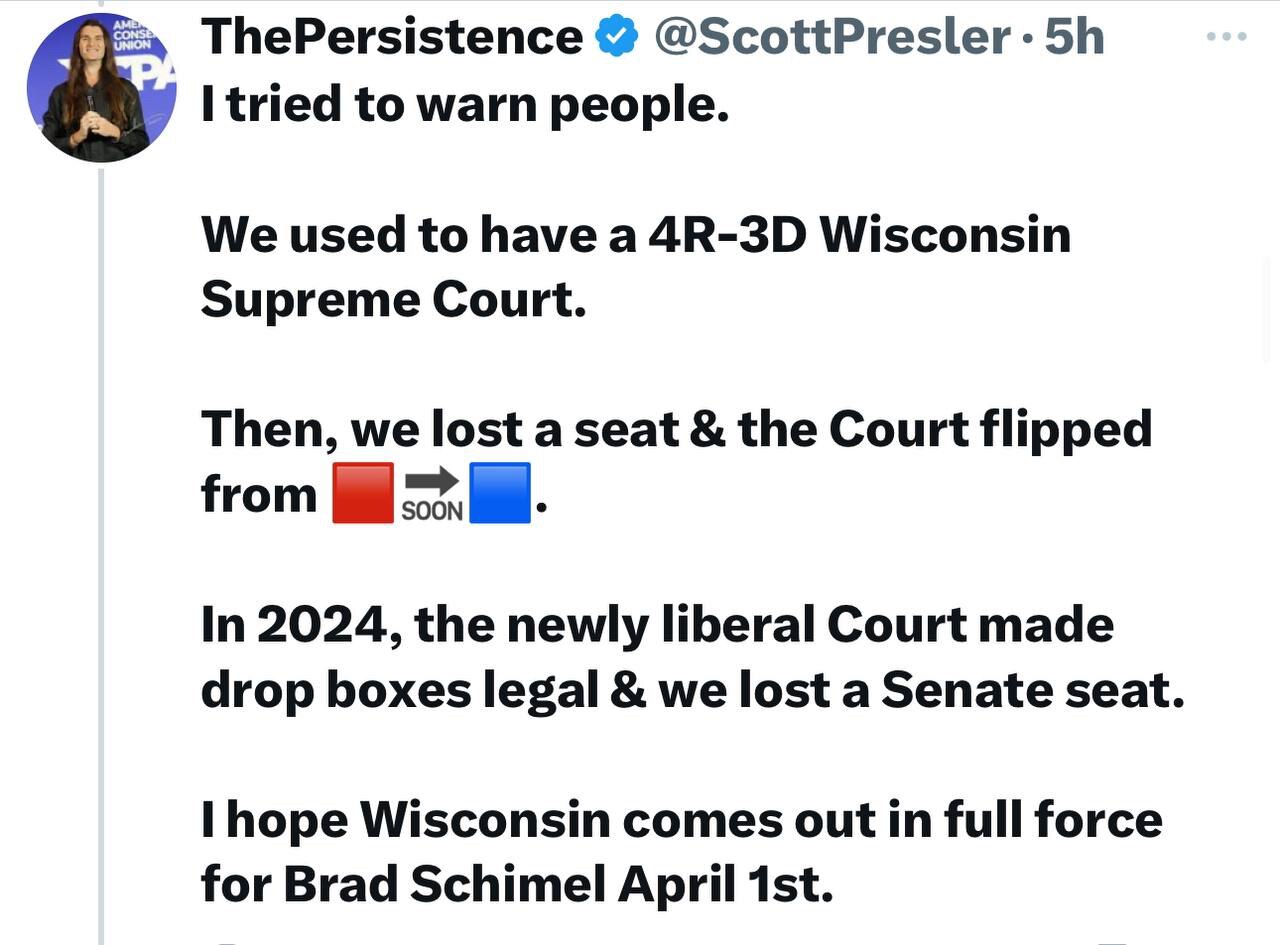This screenshot has height=945, width=1280.
Task: Expand the thread via the connecting line
Action: [100, 500]
